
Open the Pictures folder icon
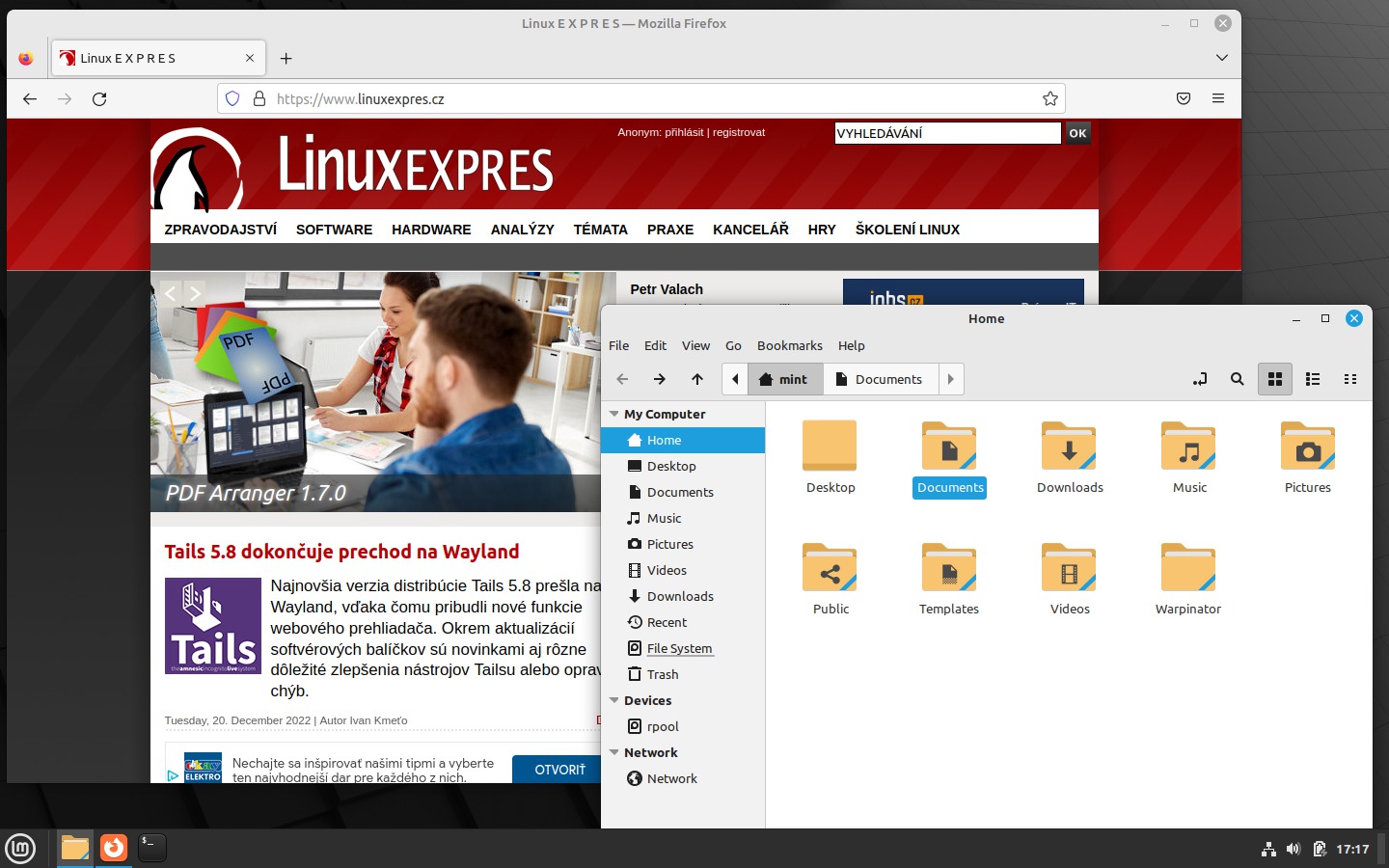coord(1308,457)
